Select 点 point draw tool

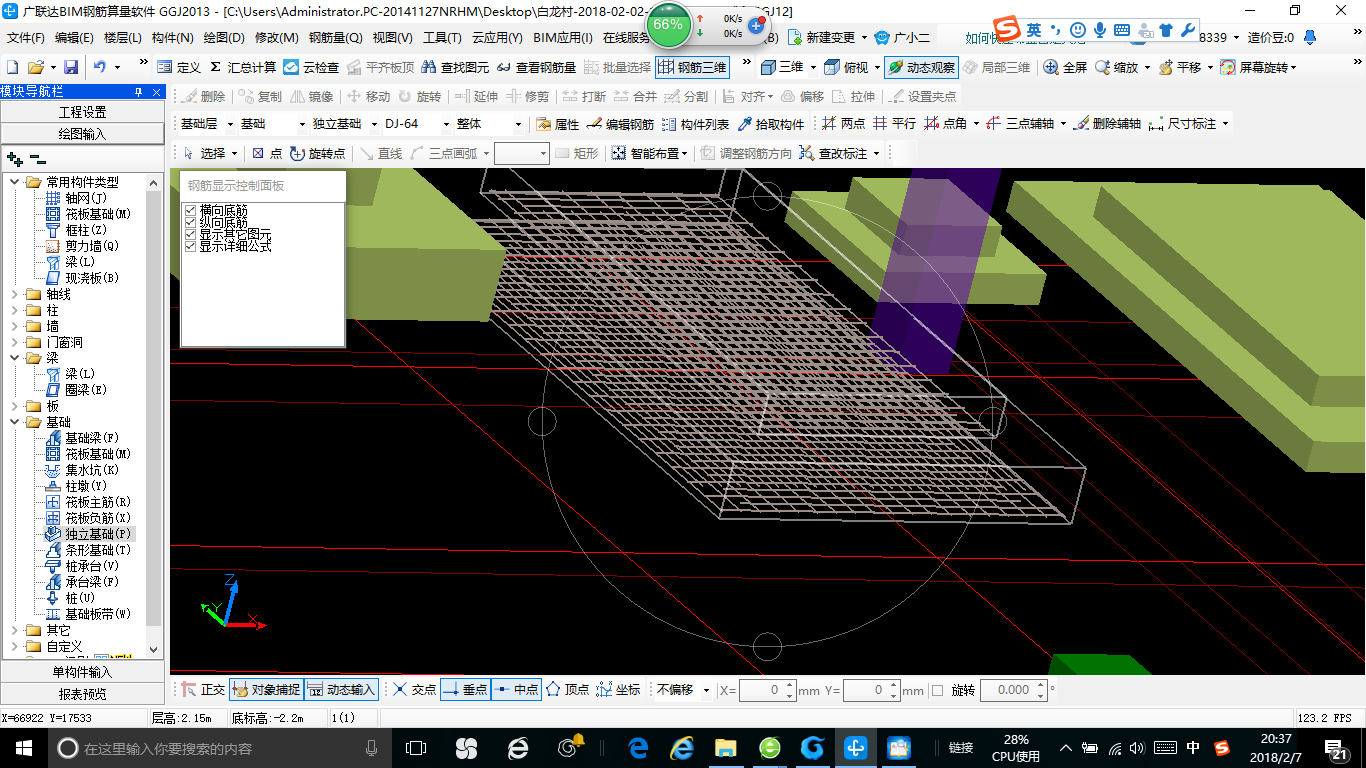click(x=266, y=153)
